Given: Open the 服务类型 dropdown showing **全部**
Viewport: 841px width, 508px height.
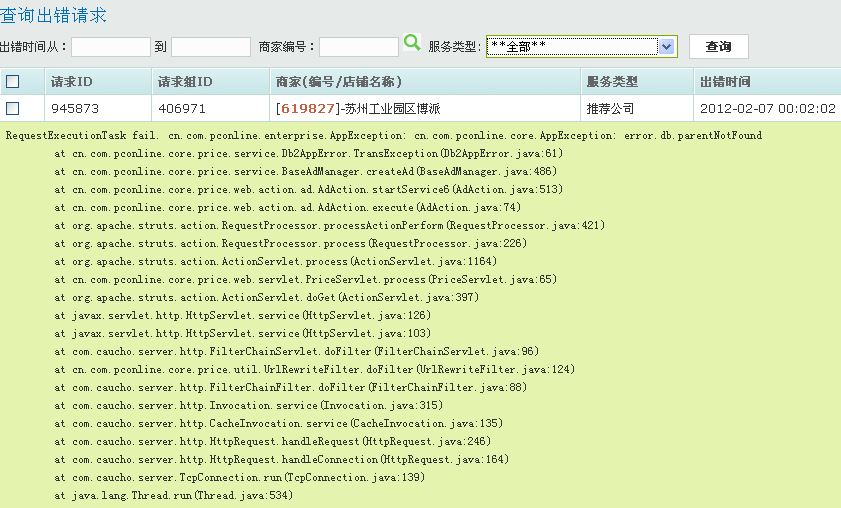Looking at the screenshot, I should (572, 47).
